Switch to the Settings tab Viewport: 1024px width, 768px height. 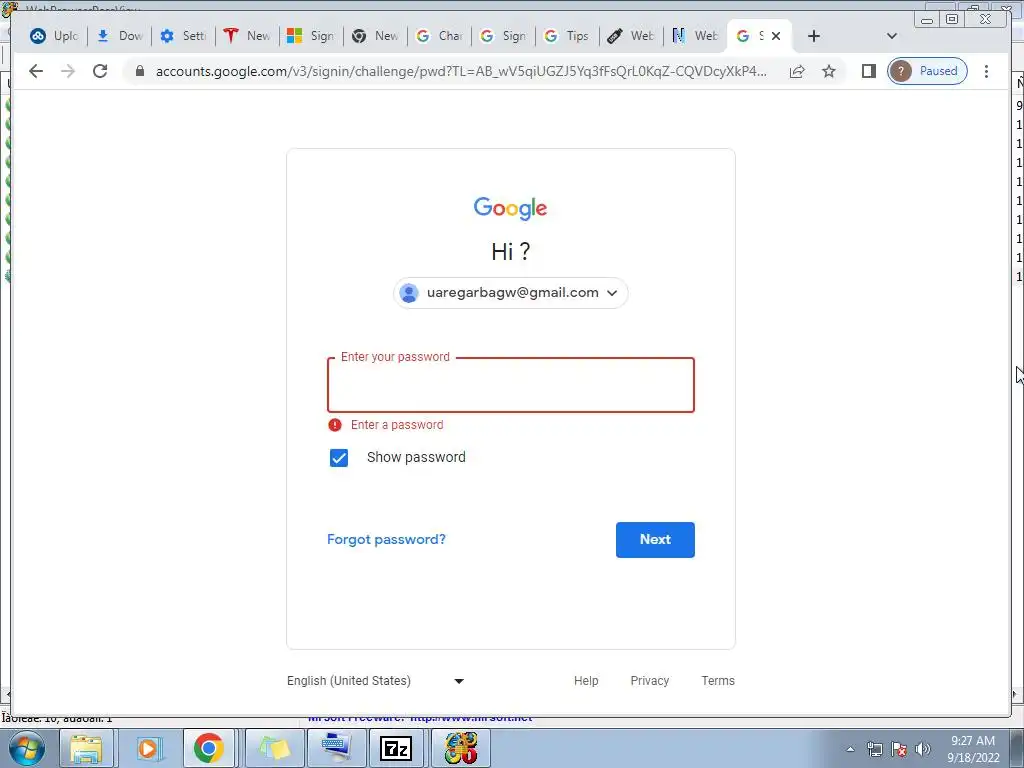[x=184, y=37]
